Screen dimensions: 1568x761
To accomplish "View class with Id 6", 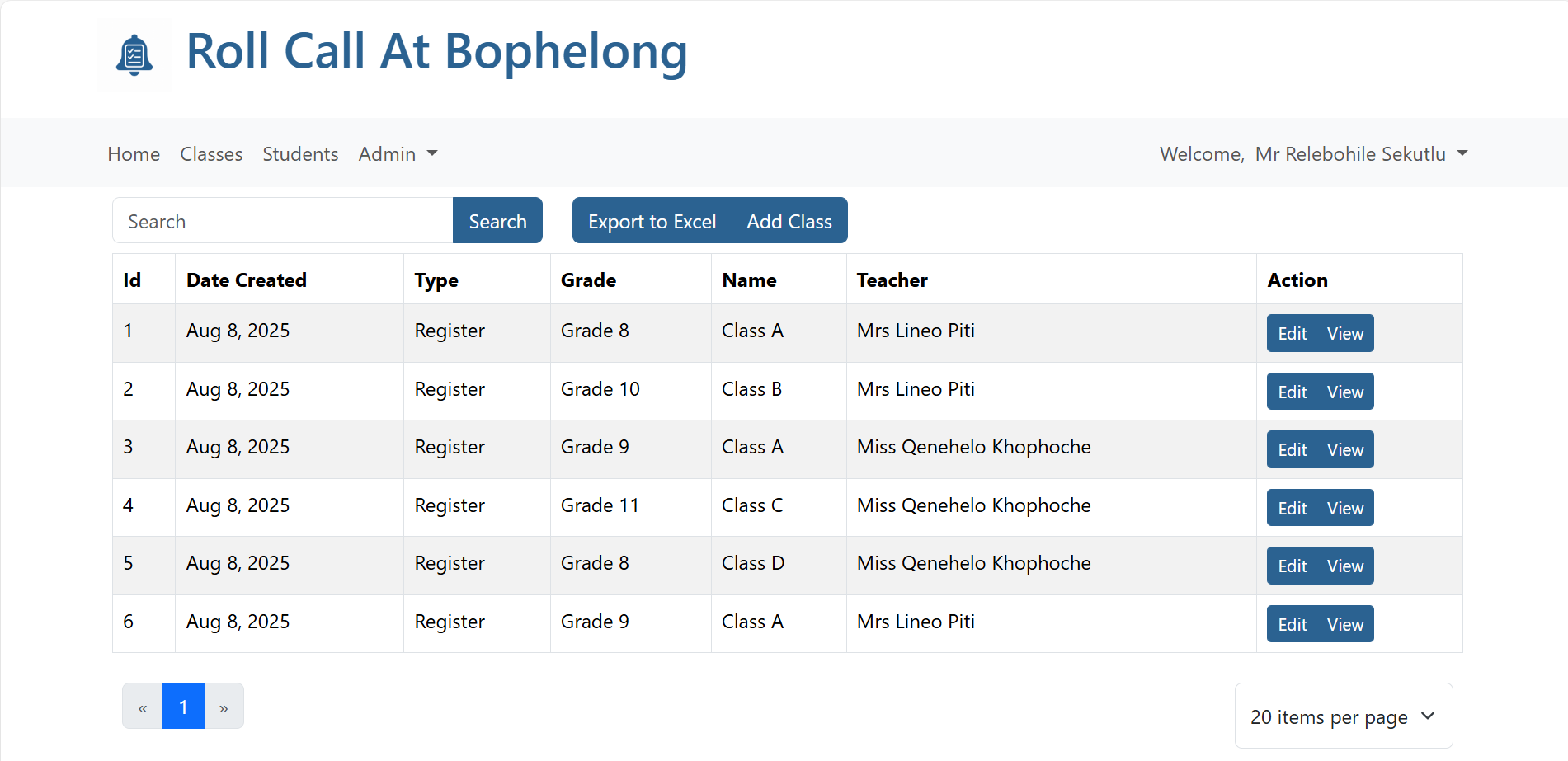I will click(1344, 625).
